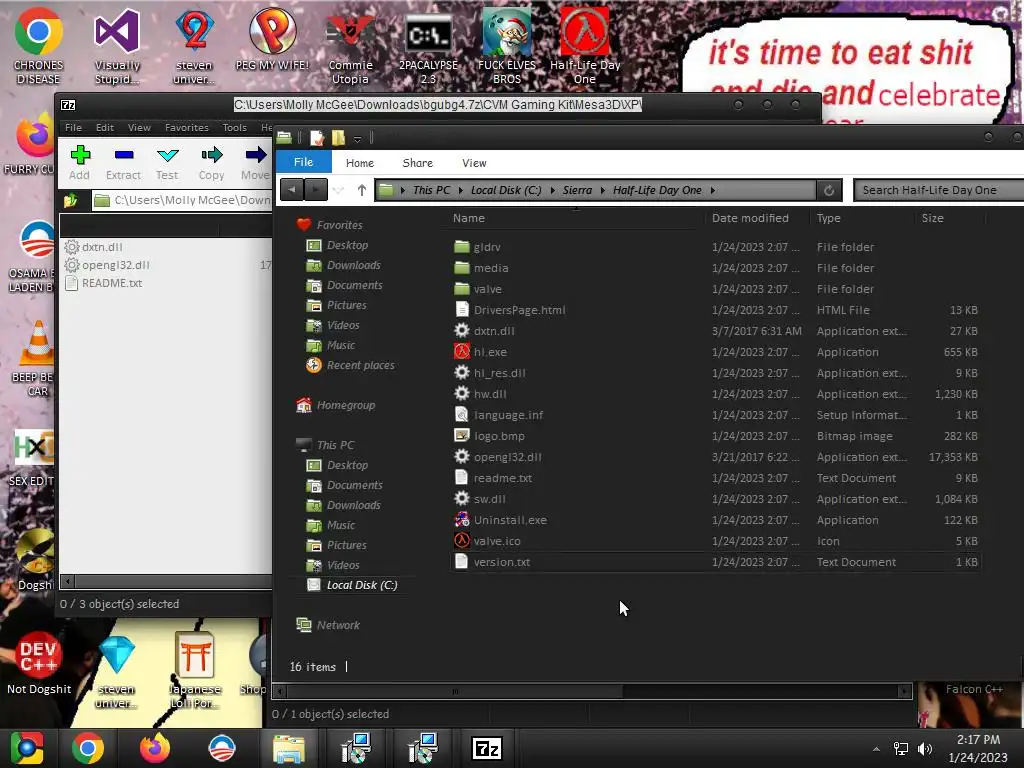The image size is (1024, 768).
Task: Refresh the Half-Life Day One folder
Action: coord(829,190)
